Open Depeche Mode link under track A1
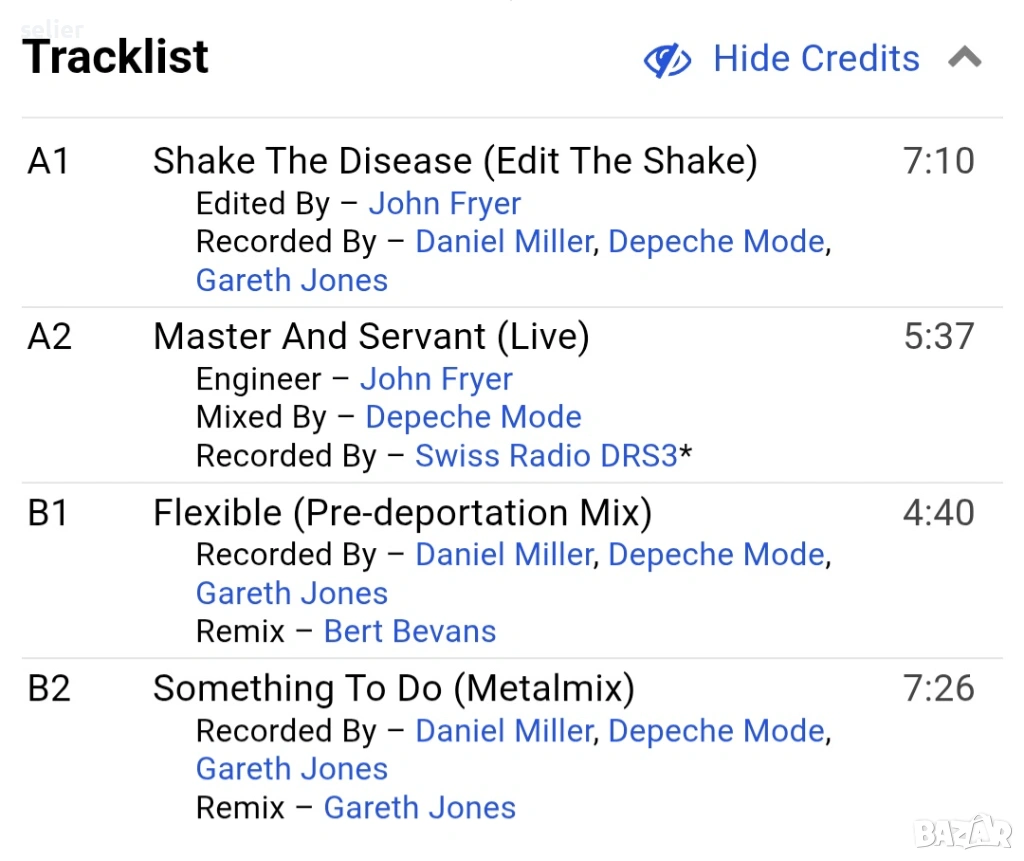Screen dimensions: 1024x861 coord(716,242)
